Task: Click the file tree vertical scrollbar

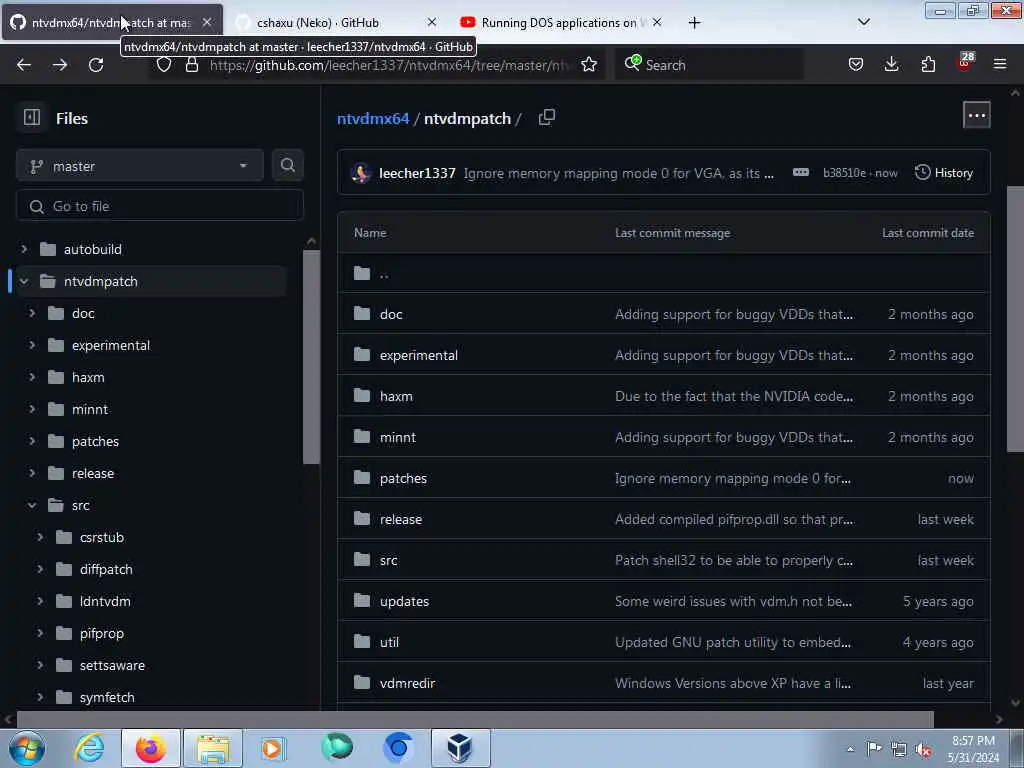Action: [x=312, y=357]
